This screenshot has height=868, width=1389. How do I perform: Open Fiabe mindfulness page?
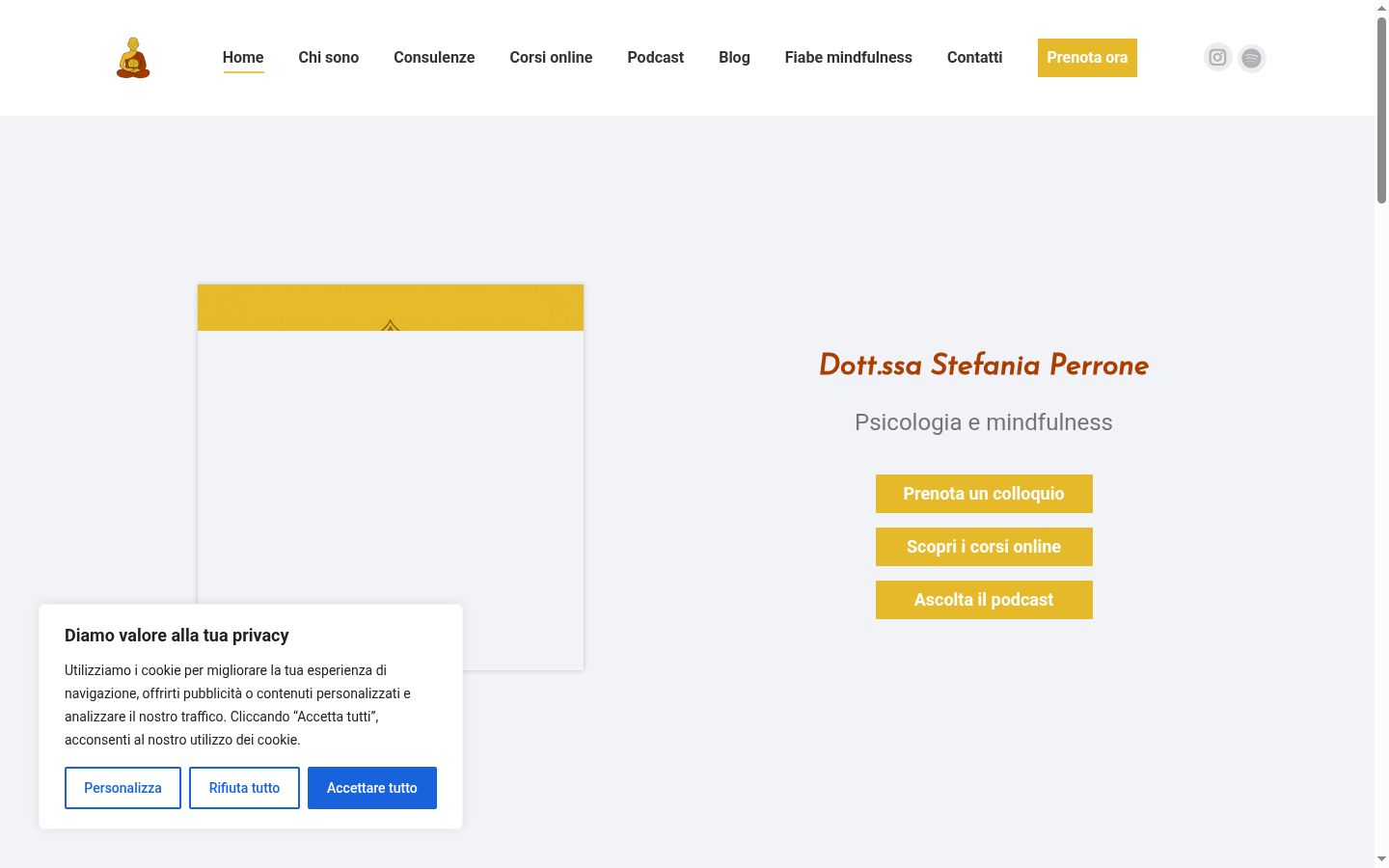tap(849, 58)
